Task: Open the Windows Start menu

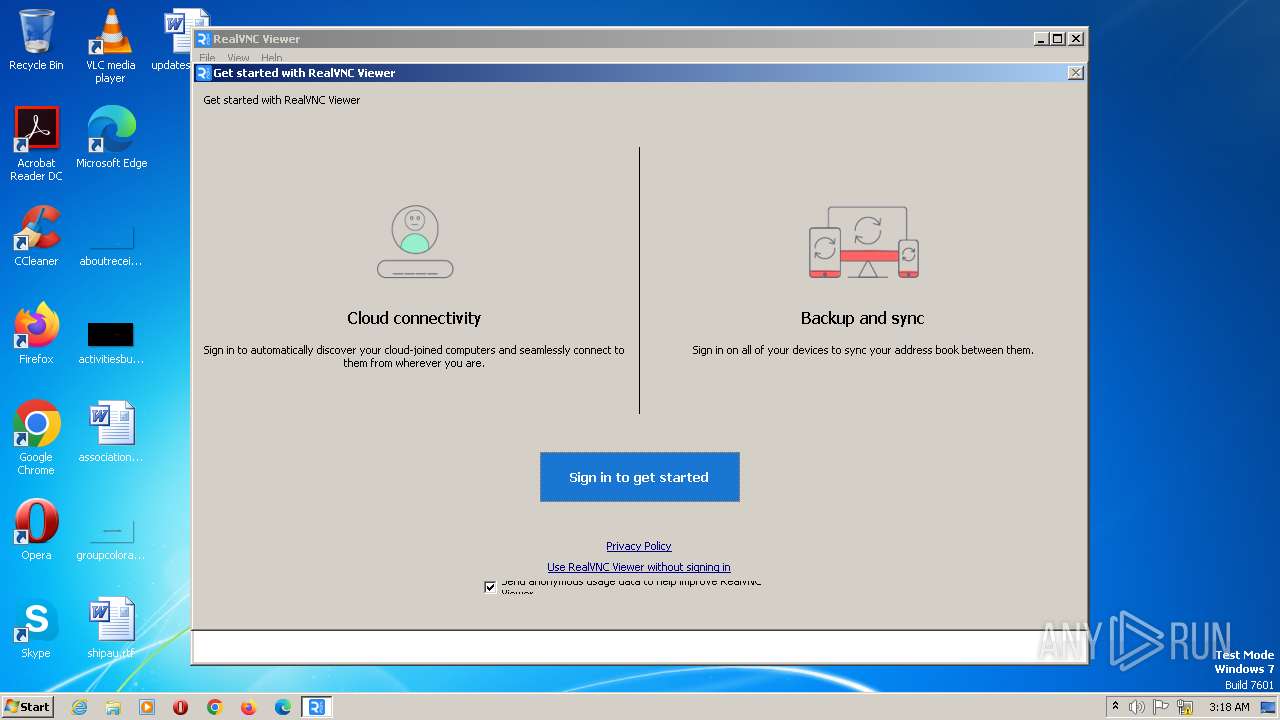Action: 27,706
